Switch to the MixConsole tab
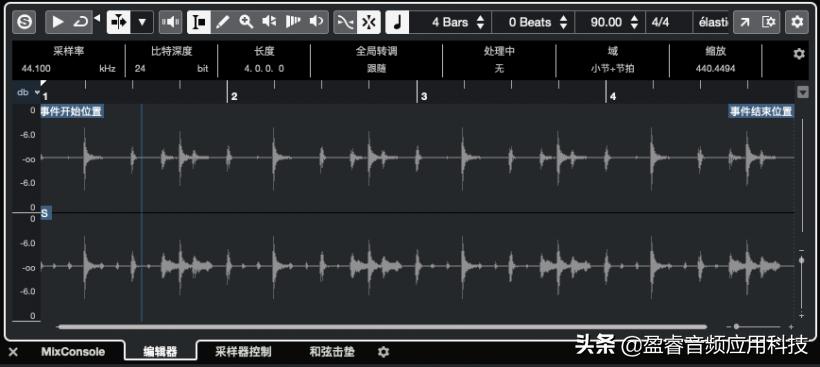The image size is (820, 367). (x=73, y=352)
